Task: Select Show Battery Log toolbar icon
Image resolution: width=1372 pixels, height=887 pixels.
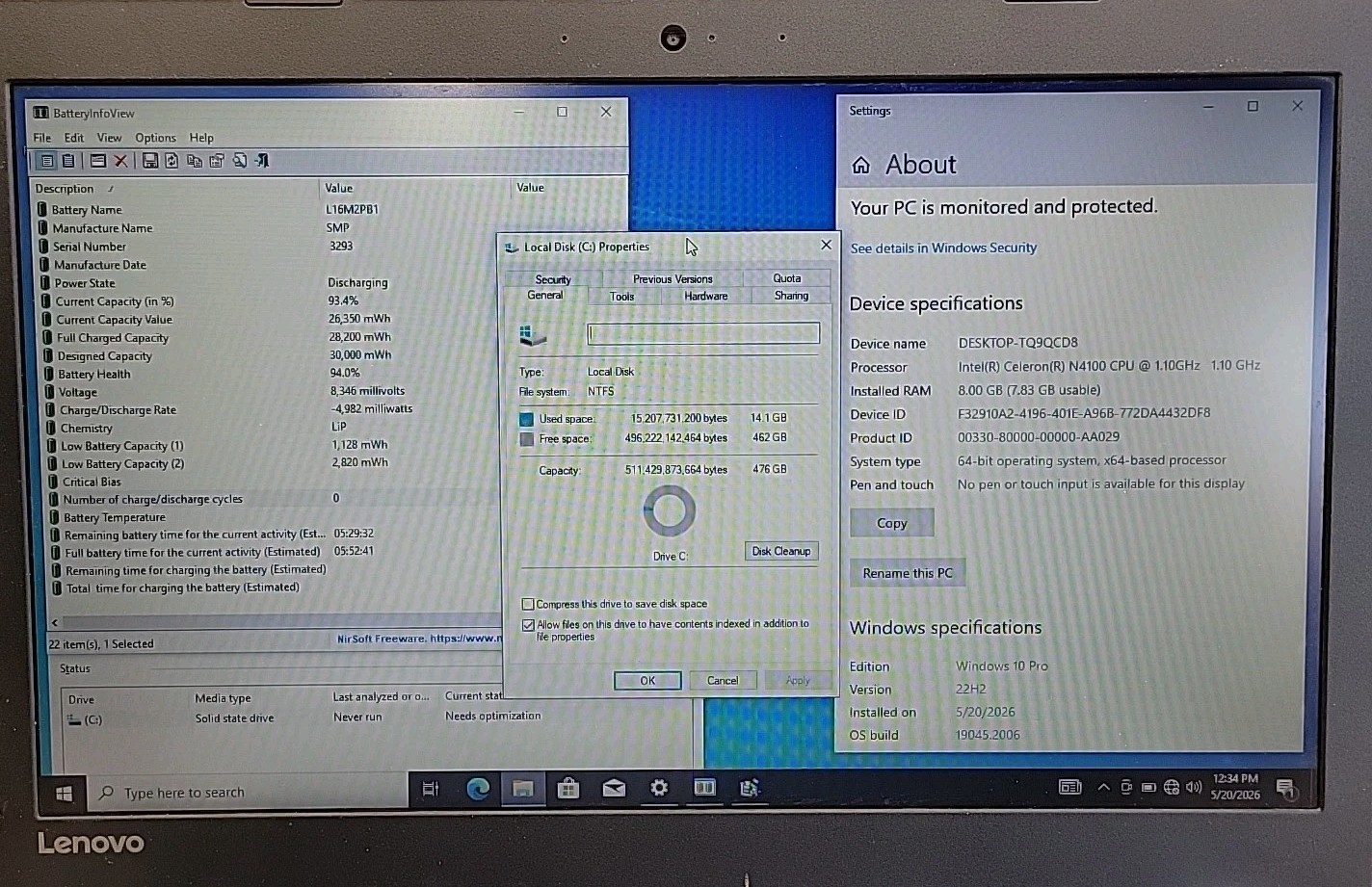Action: pyautogui.click(x=67, y=161)
